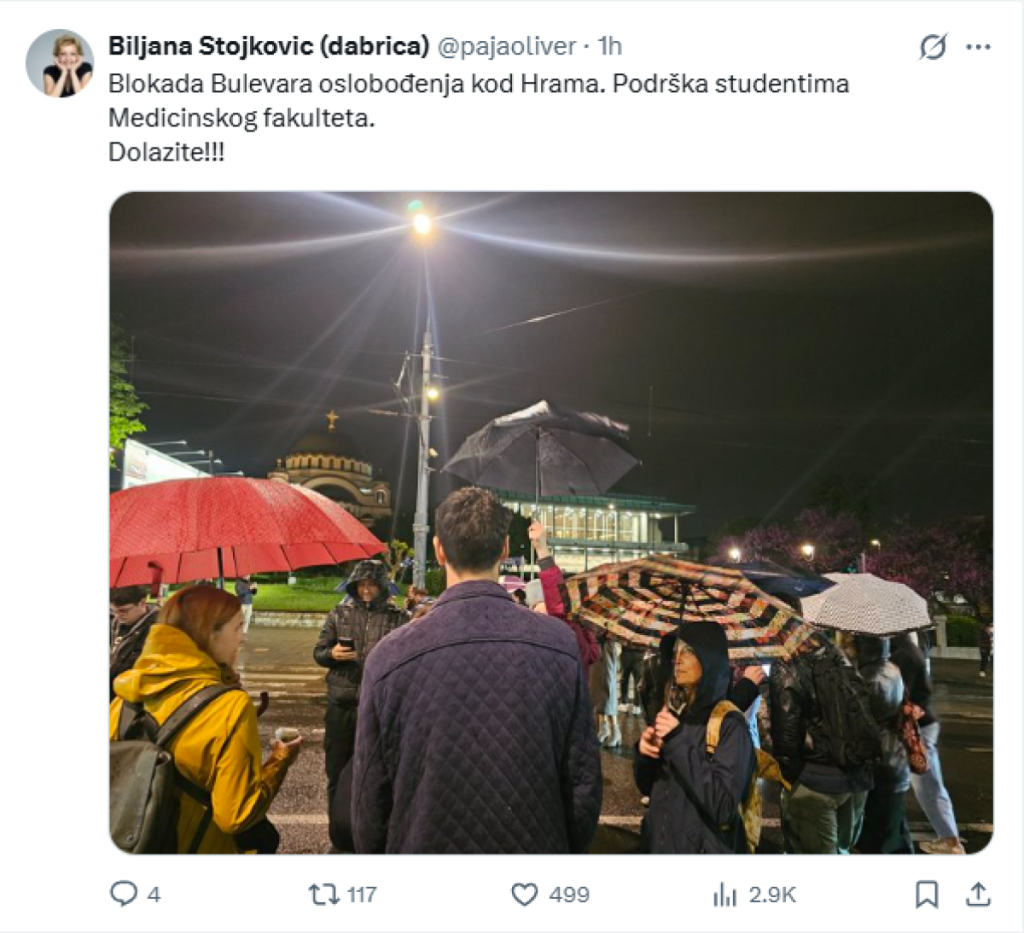Open Biljana Stojkovic's profile picture
The width and height of the screenshot is (1024, 933).
point(60,63)
